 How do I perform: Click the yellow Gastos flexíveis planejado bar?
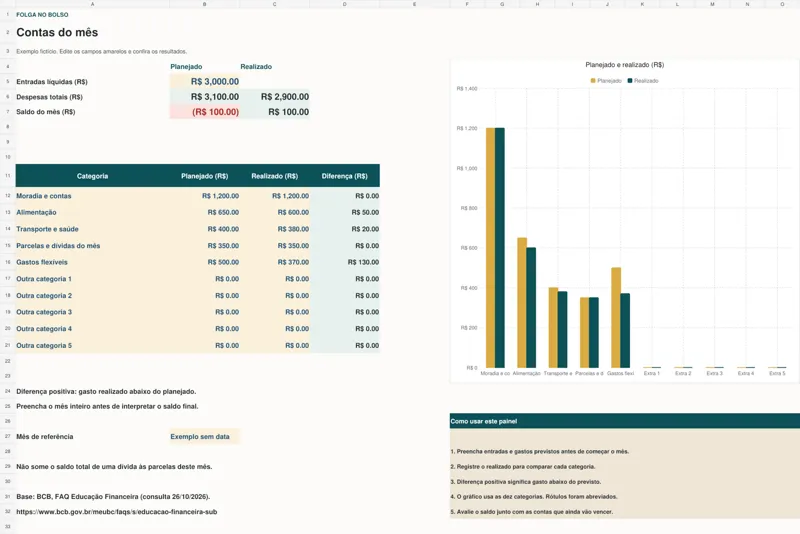click(x=616, y=317)
